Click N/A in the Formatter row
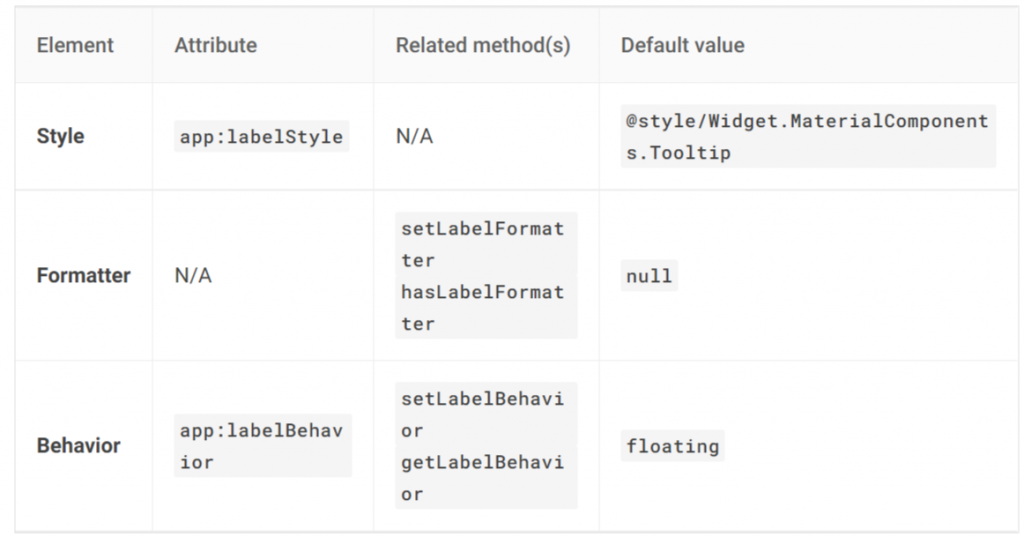The height and width of the screenshot is (537, 1024). [193, 275]
